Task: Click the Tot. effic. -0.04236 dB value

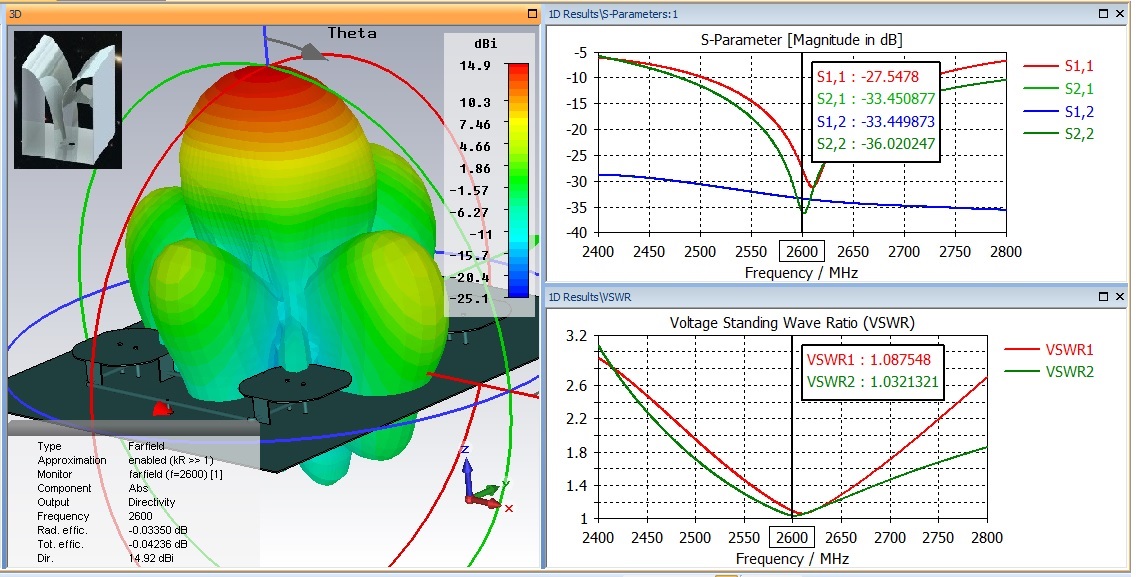Action: (x=158, y=544)
